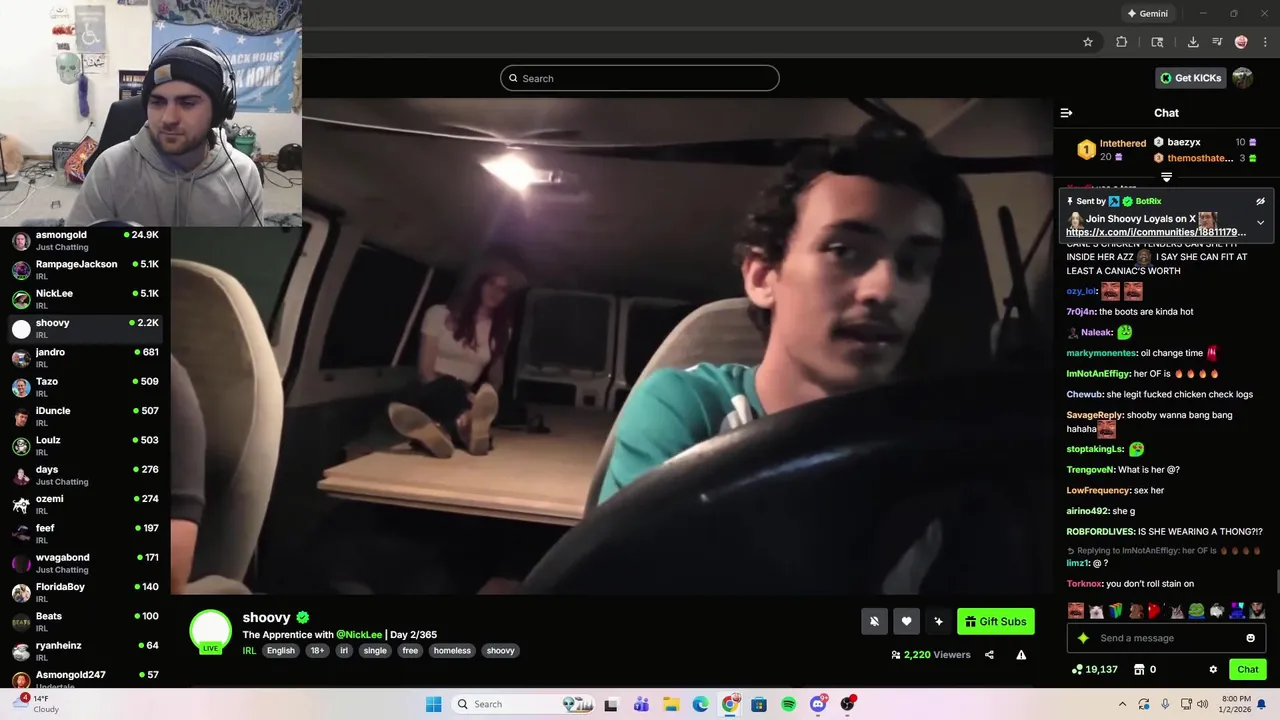The height and width of the screenshot is (720, 1280).
Task: Click into the Send a message field
Action: pos(1167,638)
